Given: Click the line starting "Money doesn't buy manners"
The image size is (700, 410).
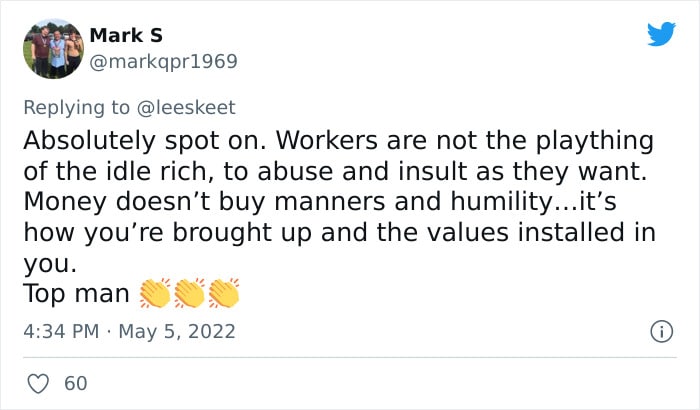Looking at the screenshot, I should pos(320,201).
